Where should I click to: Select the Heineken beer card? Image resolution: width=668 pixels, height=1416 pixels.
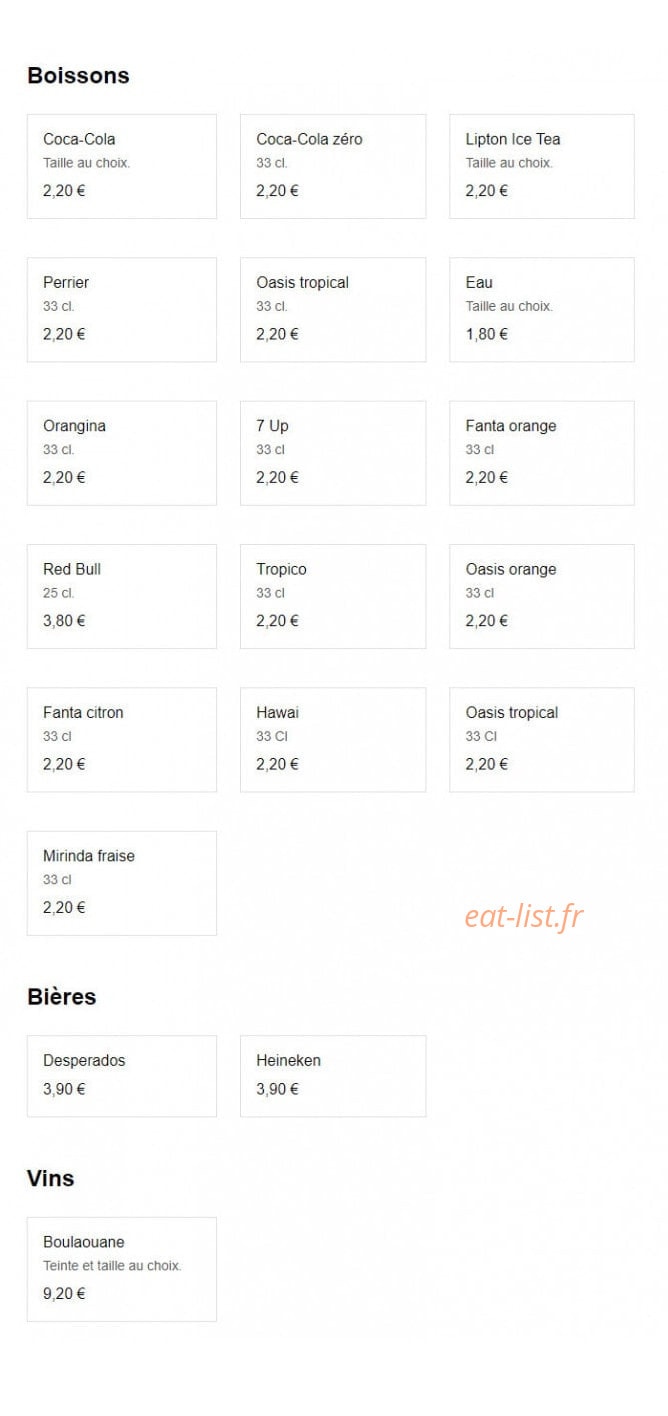click(x=333, y=1076)
